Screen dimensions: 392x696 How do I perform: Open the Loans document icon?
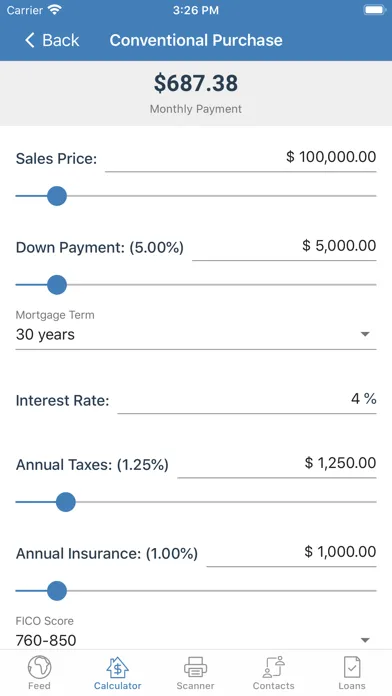pyautogui.click(x=352, y=667)
